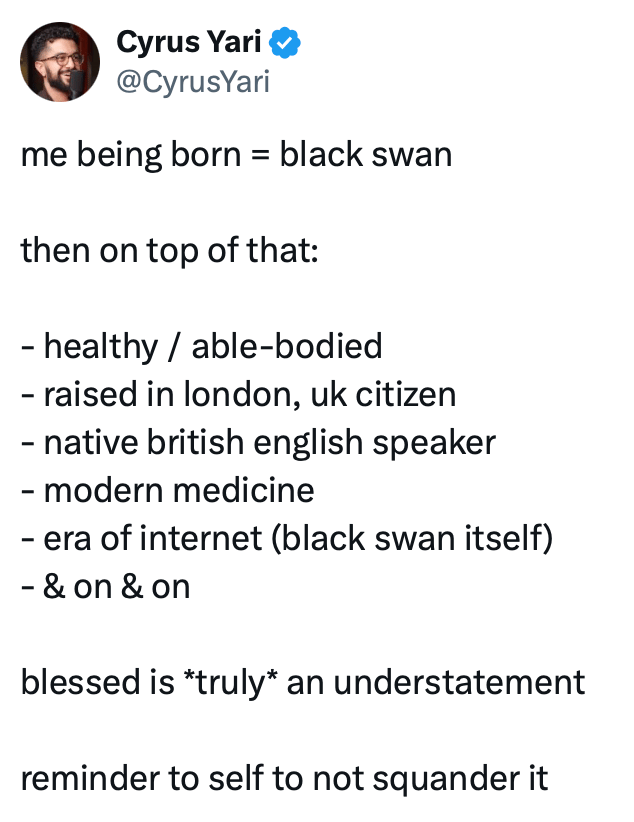Select the "raised in london, uk citizen" bullet

238,394
